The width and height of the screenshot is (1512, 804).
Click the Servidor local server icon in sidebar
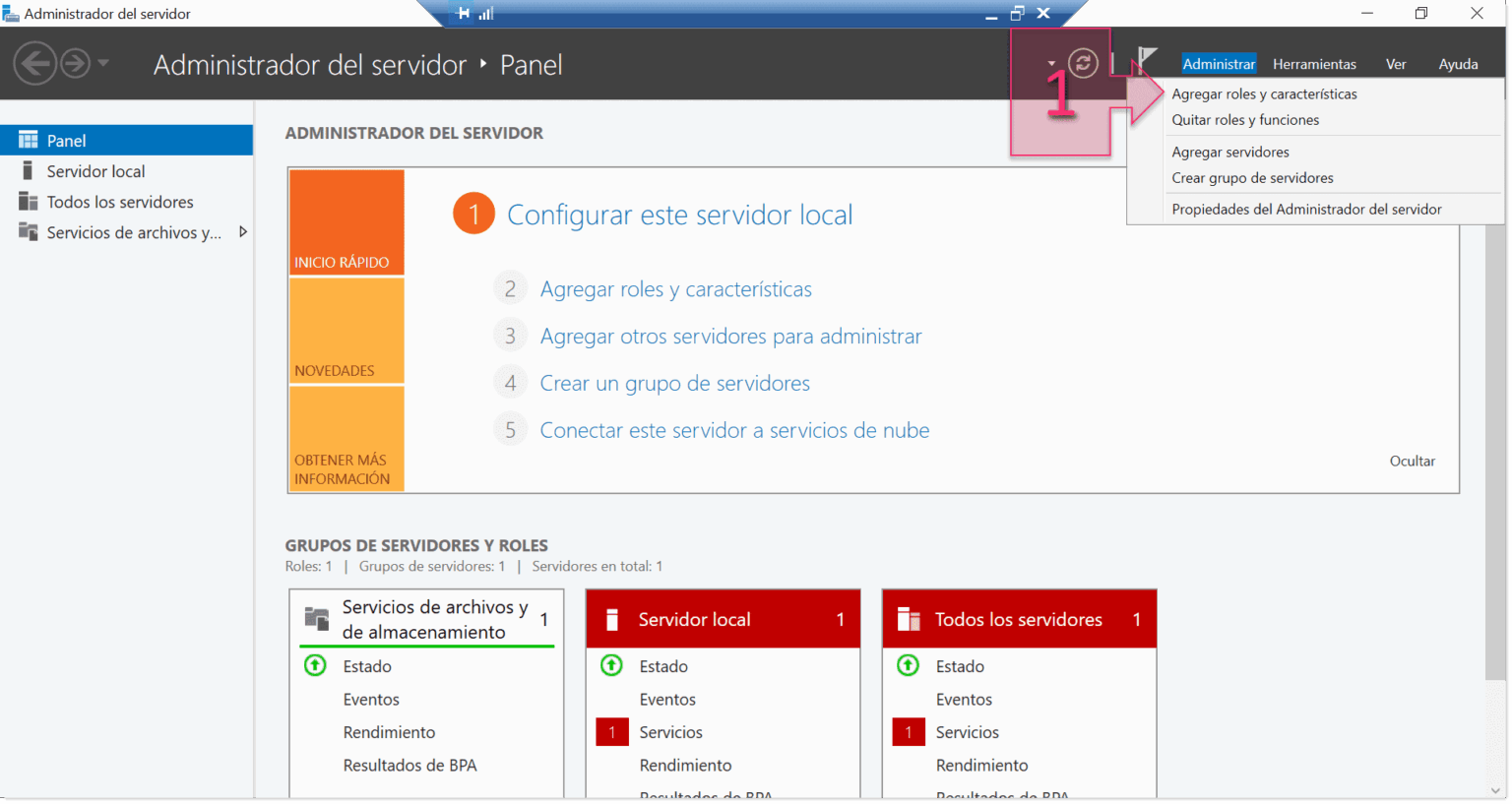(x=27, y=170)
